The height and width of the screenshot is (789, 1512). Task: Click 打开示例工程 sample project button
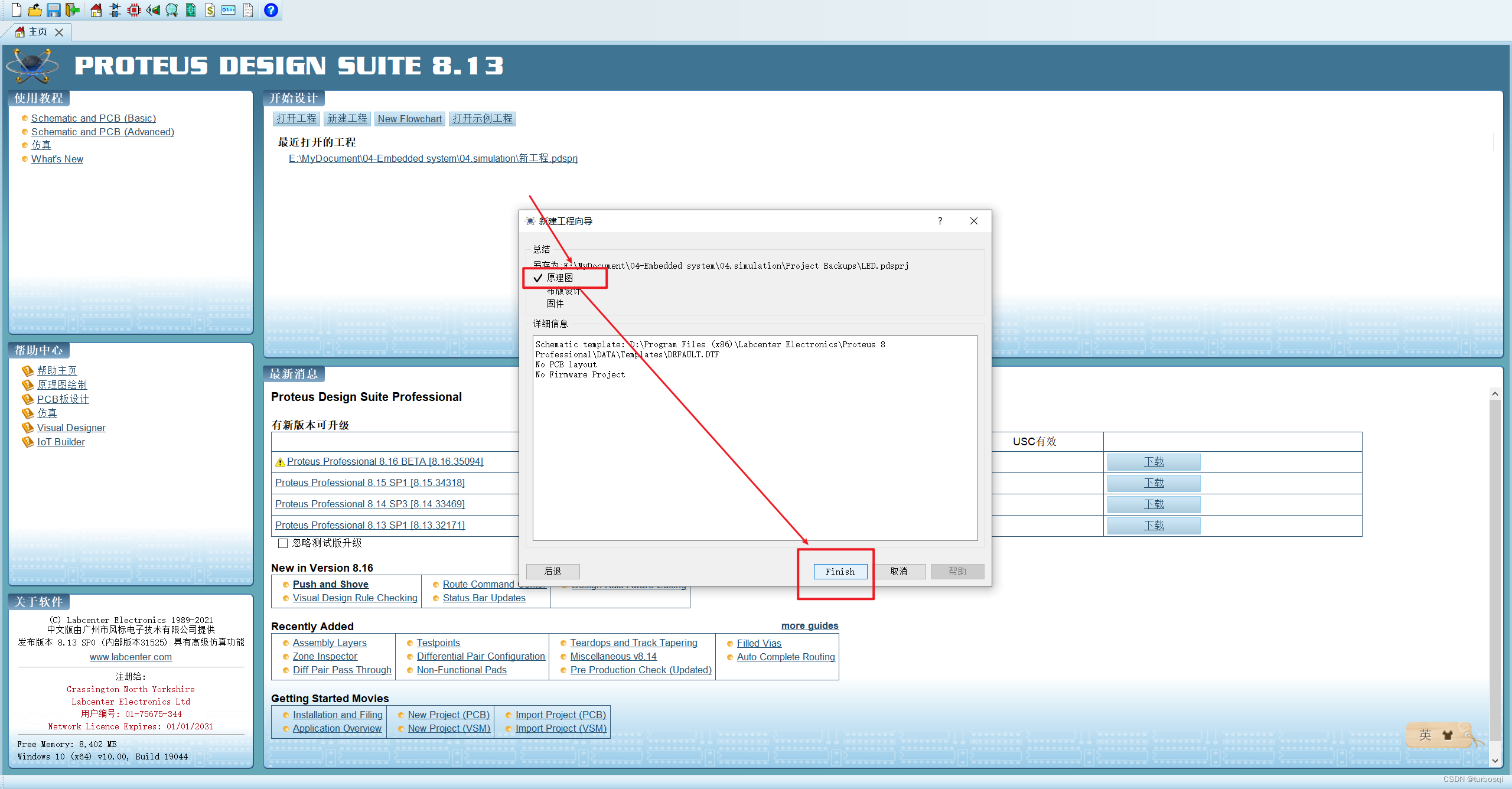click(x=483, y=119)
